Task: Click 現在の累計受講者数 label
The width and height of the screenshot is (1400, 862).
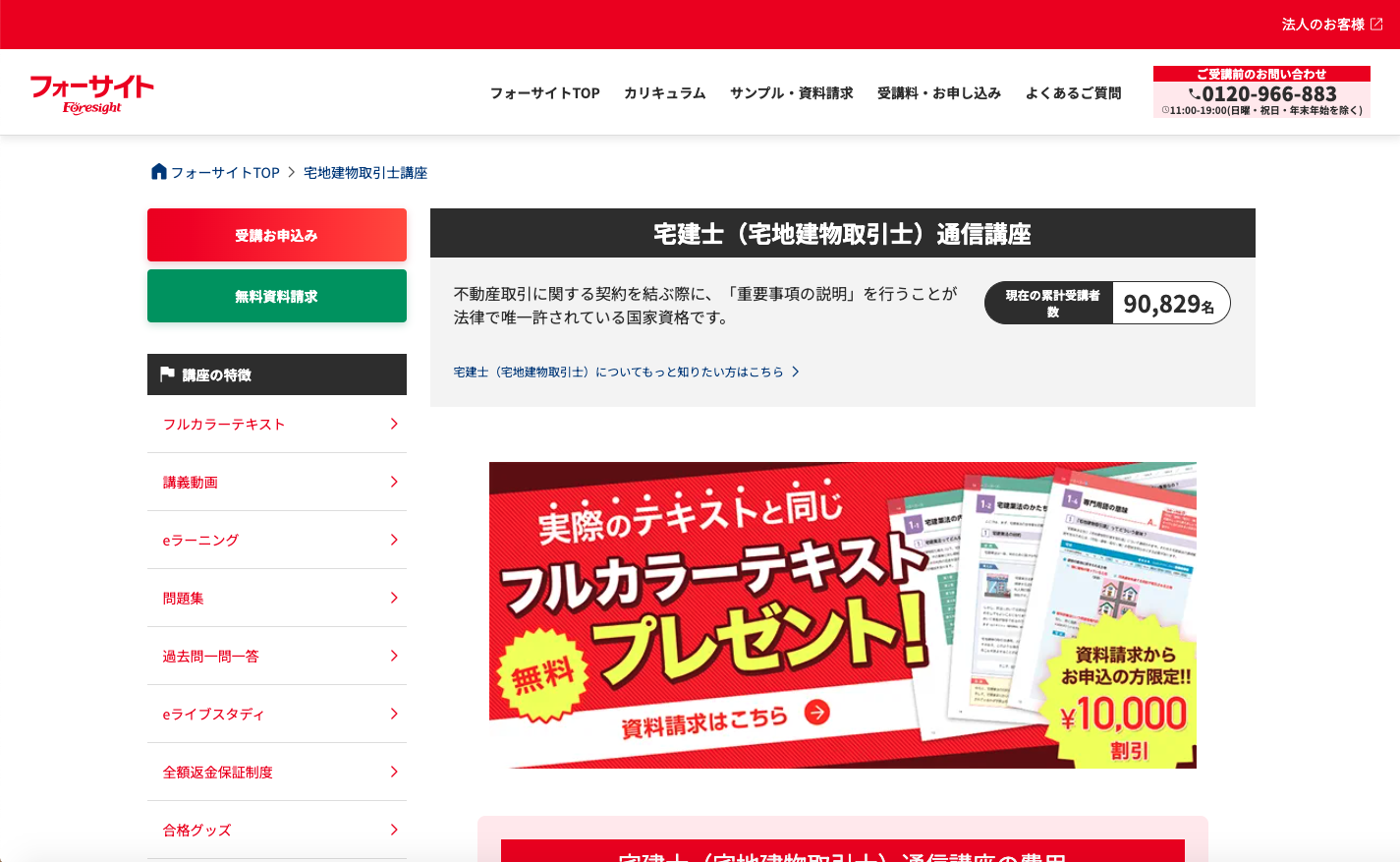Action: [x=1052, y=303]
